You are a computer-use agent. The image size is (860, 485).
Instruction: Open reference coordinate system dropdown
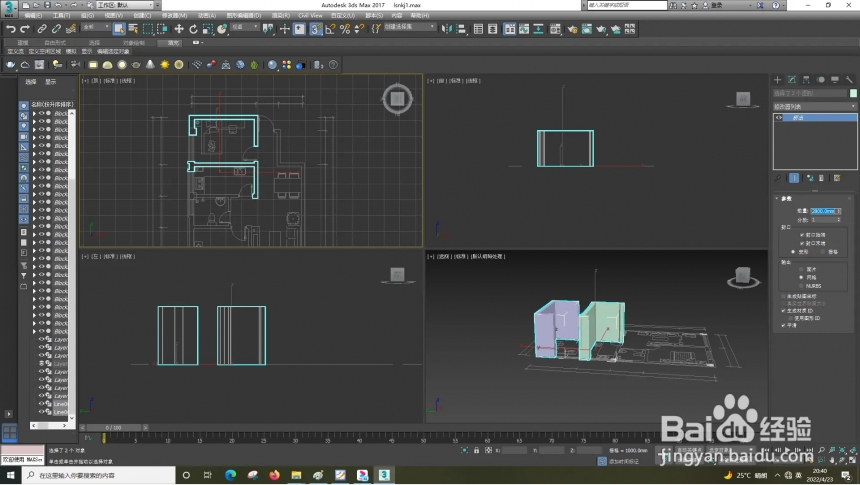(244, 27)
